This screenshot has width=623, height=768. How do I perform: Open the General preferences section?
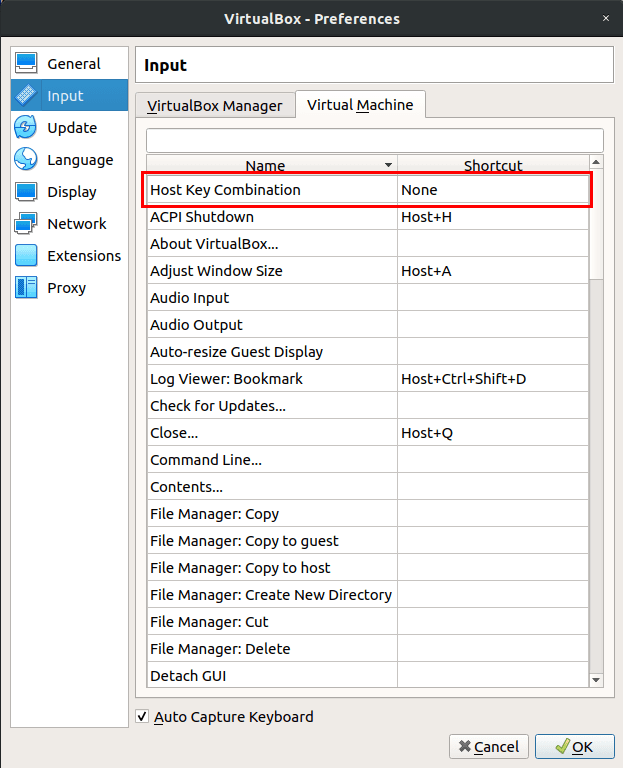[x=70, y=63]
